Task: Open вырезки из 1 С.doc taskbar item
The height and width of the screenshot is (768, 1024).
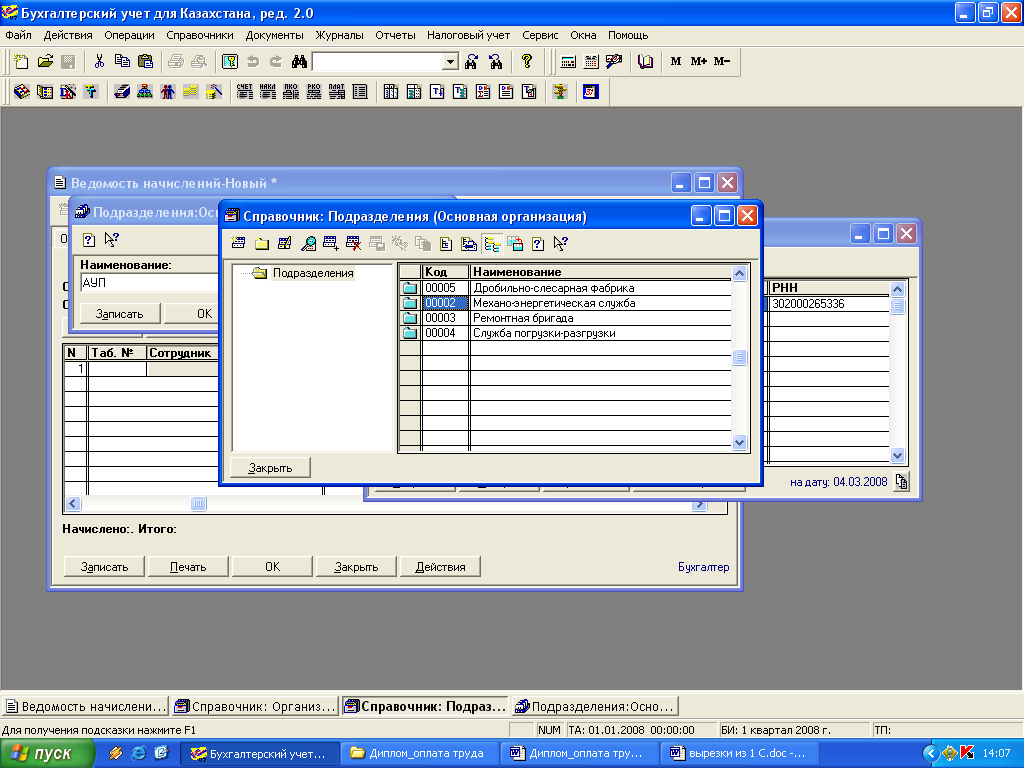Action: click(x=740, y=754)
